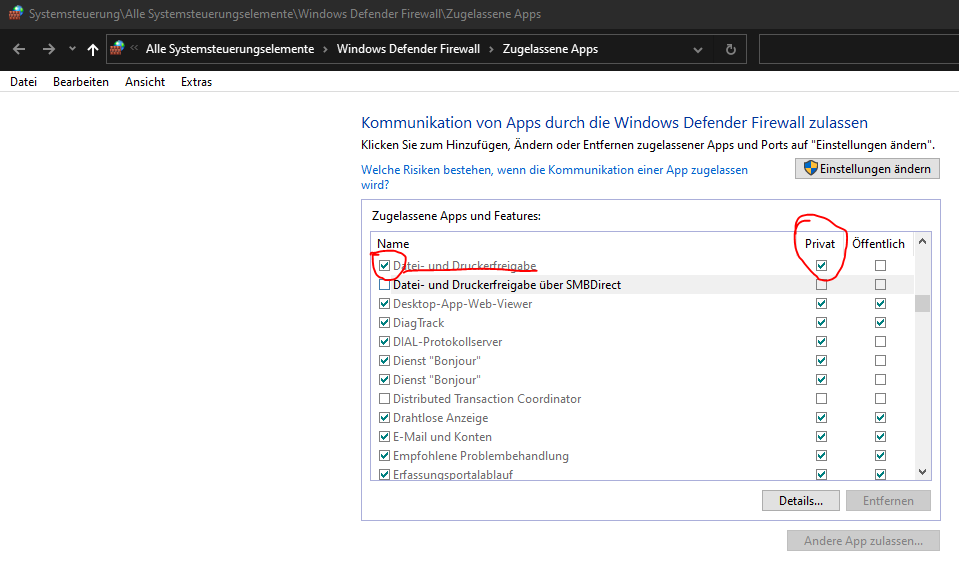Toggle Privat for E-Mail und Konten
The height and width of the screenshot is (567, 959).
[821, 437]
